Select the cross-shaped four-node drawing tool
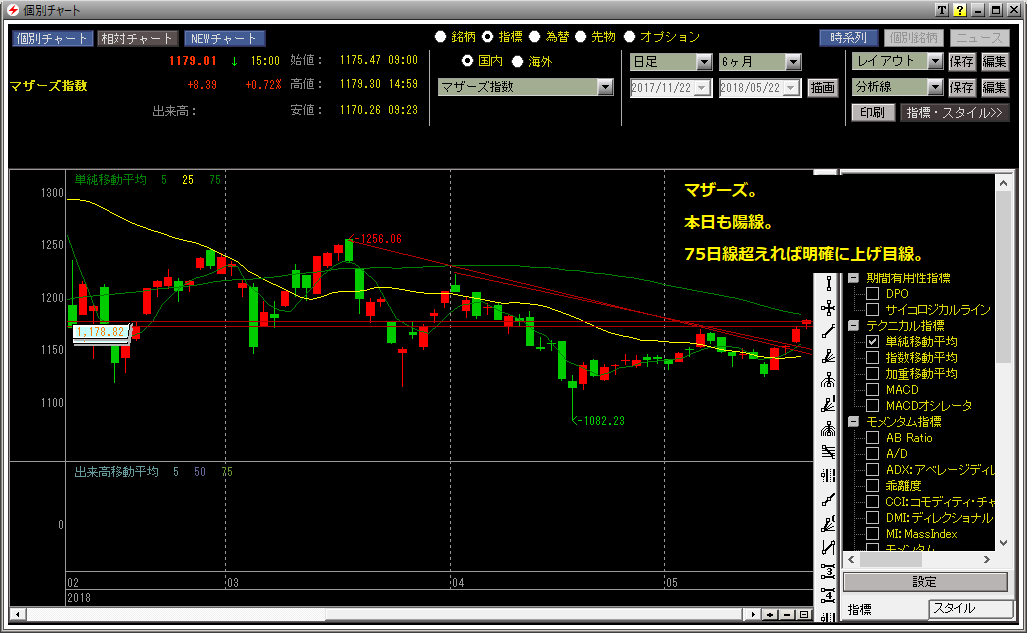The height and width of the screenshot is (633, 1027). coord(828,308)
